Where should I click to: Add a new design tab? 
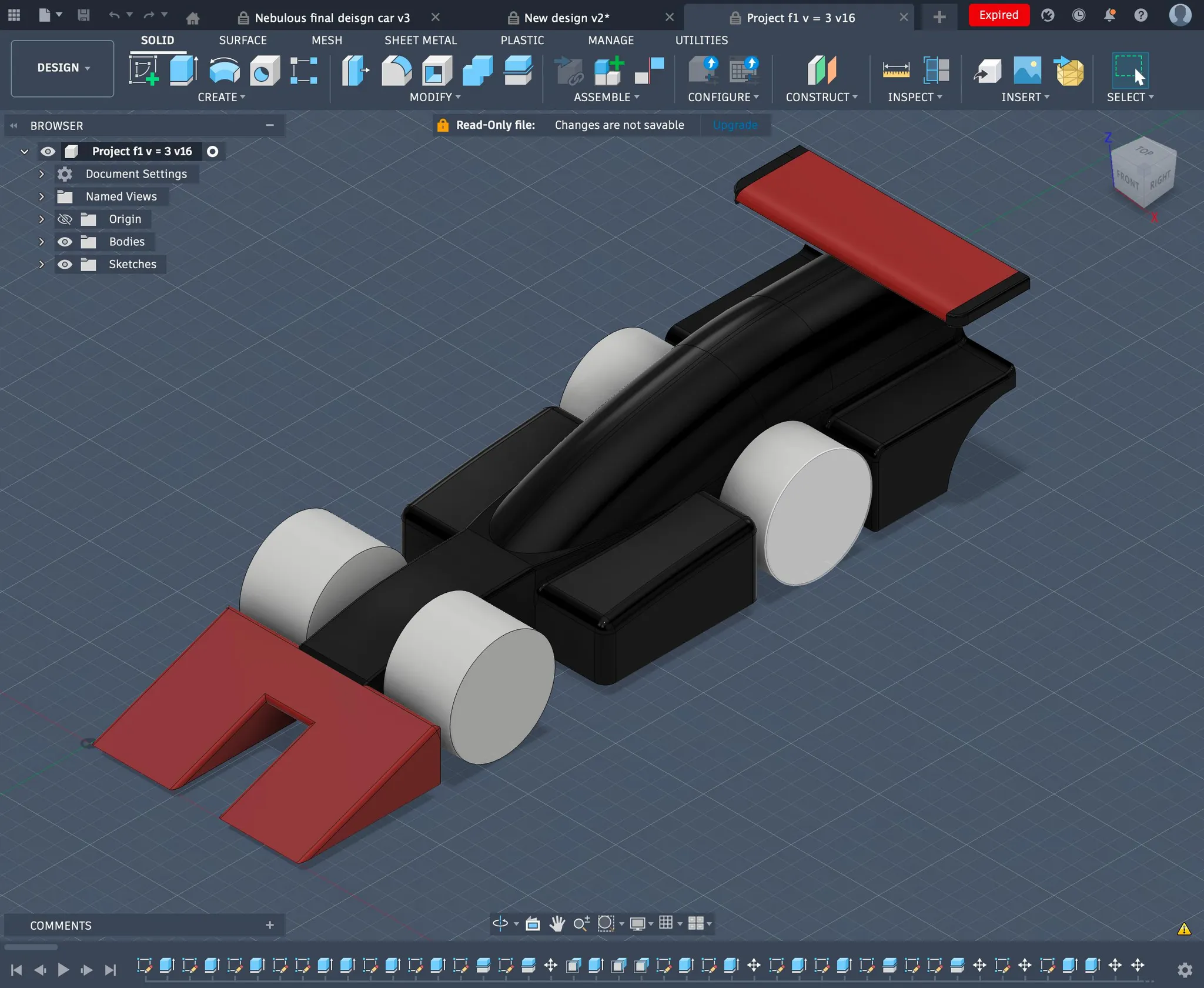(x=939, y=17)
